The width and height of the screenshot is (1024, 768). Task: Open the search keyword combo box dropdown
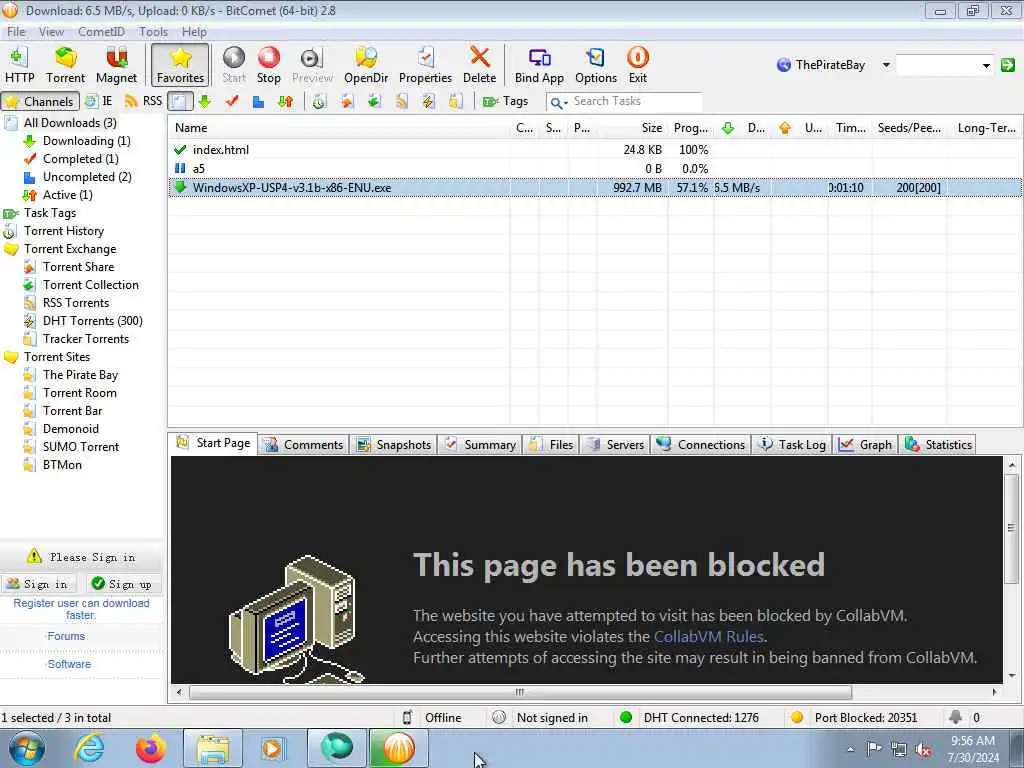[x=985, y=65]
